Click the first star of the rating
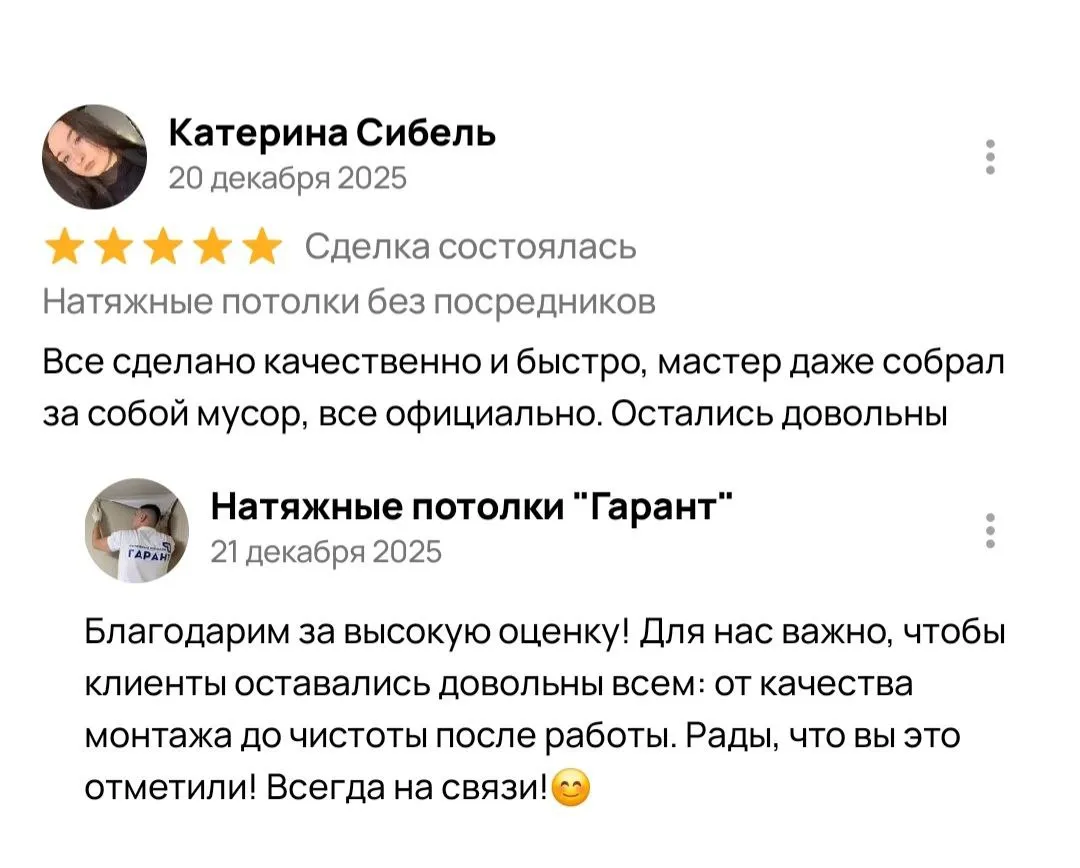The width and height of the screenshot is (1080, 868). point(64,246)
